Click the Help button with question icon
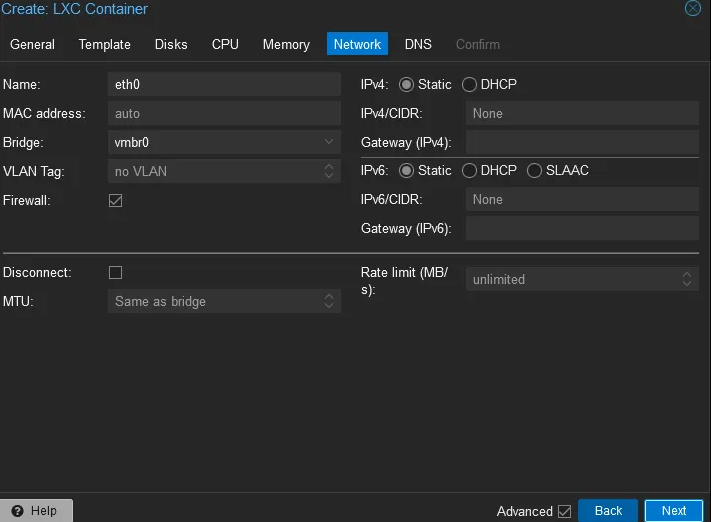Viewport: 711px width, 522px height. point(36,510)
